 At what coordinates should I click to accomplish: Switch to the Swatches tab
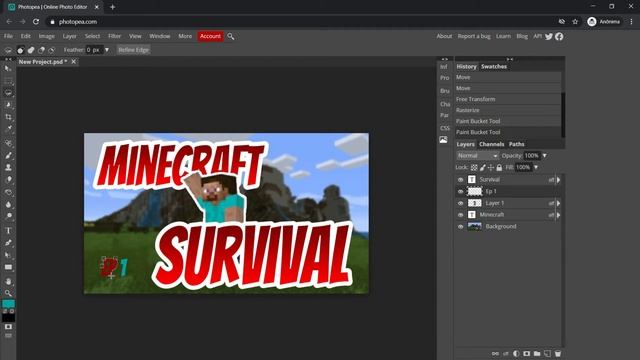click(x=494, y=67)
